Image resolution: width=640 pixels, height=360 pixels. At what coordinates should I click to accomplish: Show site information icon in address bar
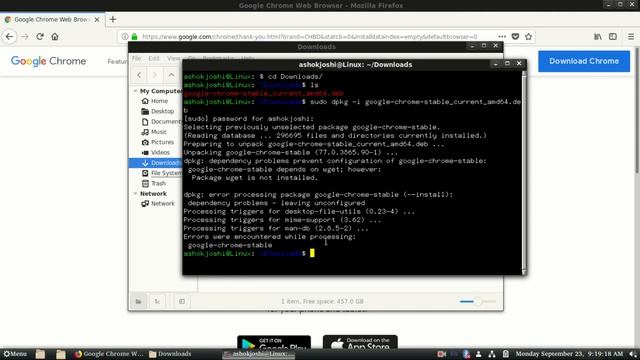click(x=125, y=37)
